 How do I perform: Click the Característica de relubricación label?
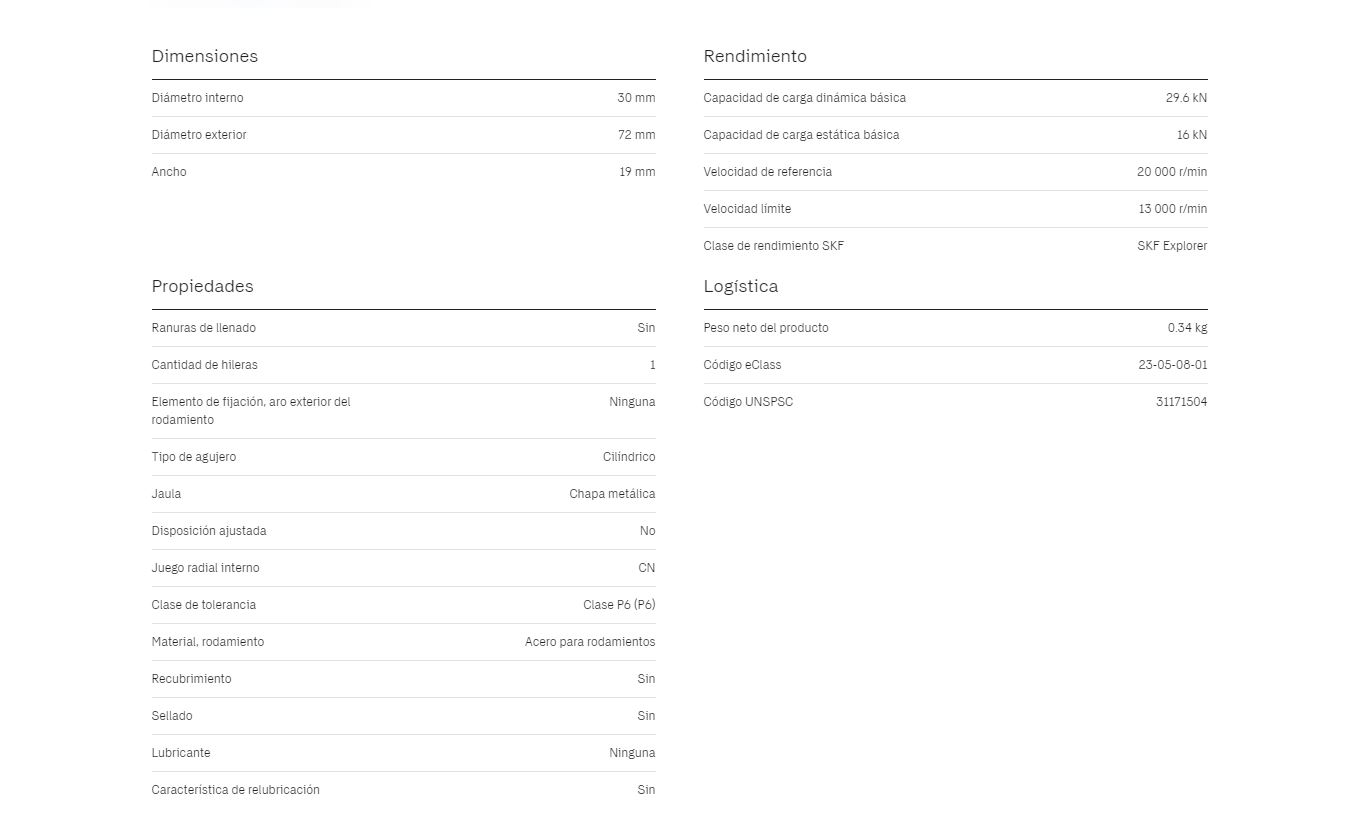pyautogui.click(x=235, y=790)
